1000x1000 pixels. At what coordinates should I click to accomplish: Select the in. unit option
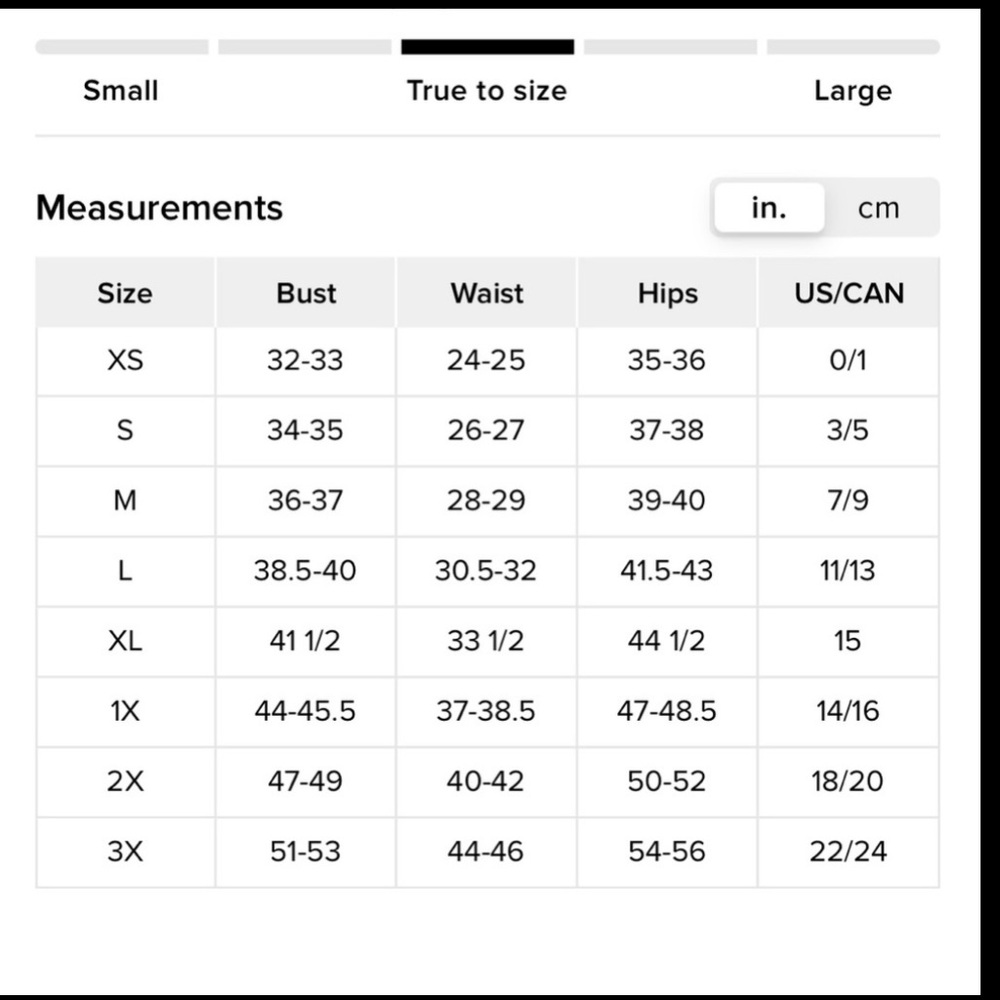click(x=769, y=208)
